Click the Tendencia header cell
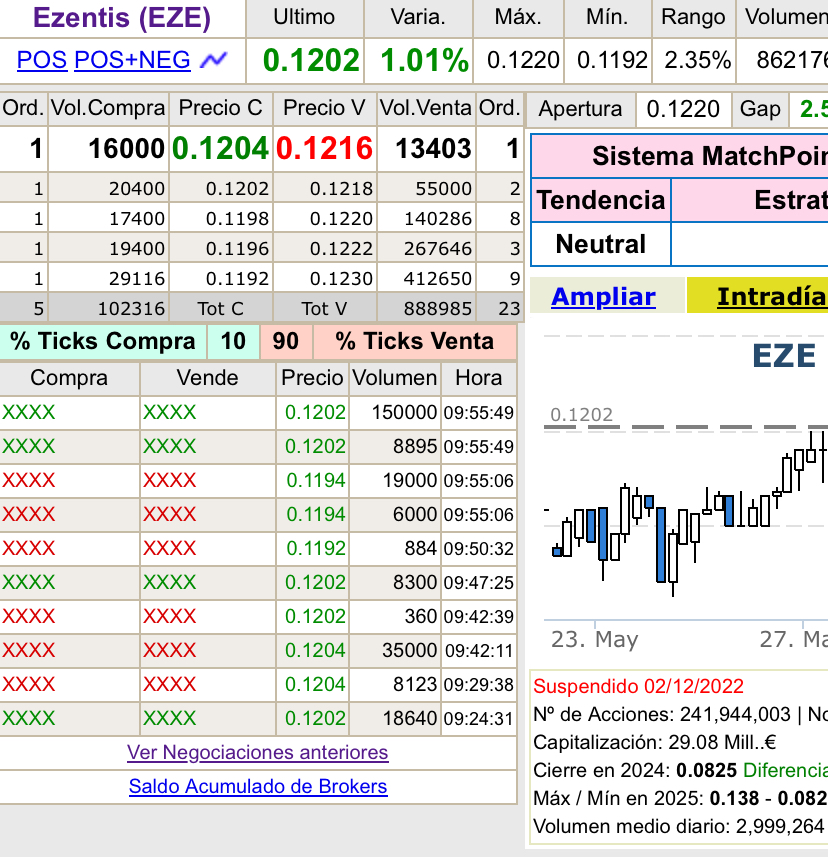 601,200
